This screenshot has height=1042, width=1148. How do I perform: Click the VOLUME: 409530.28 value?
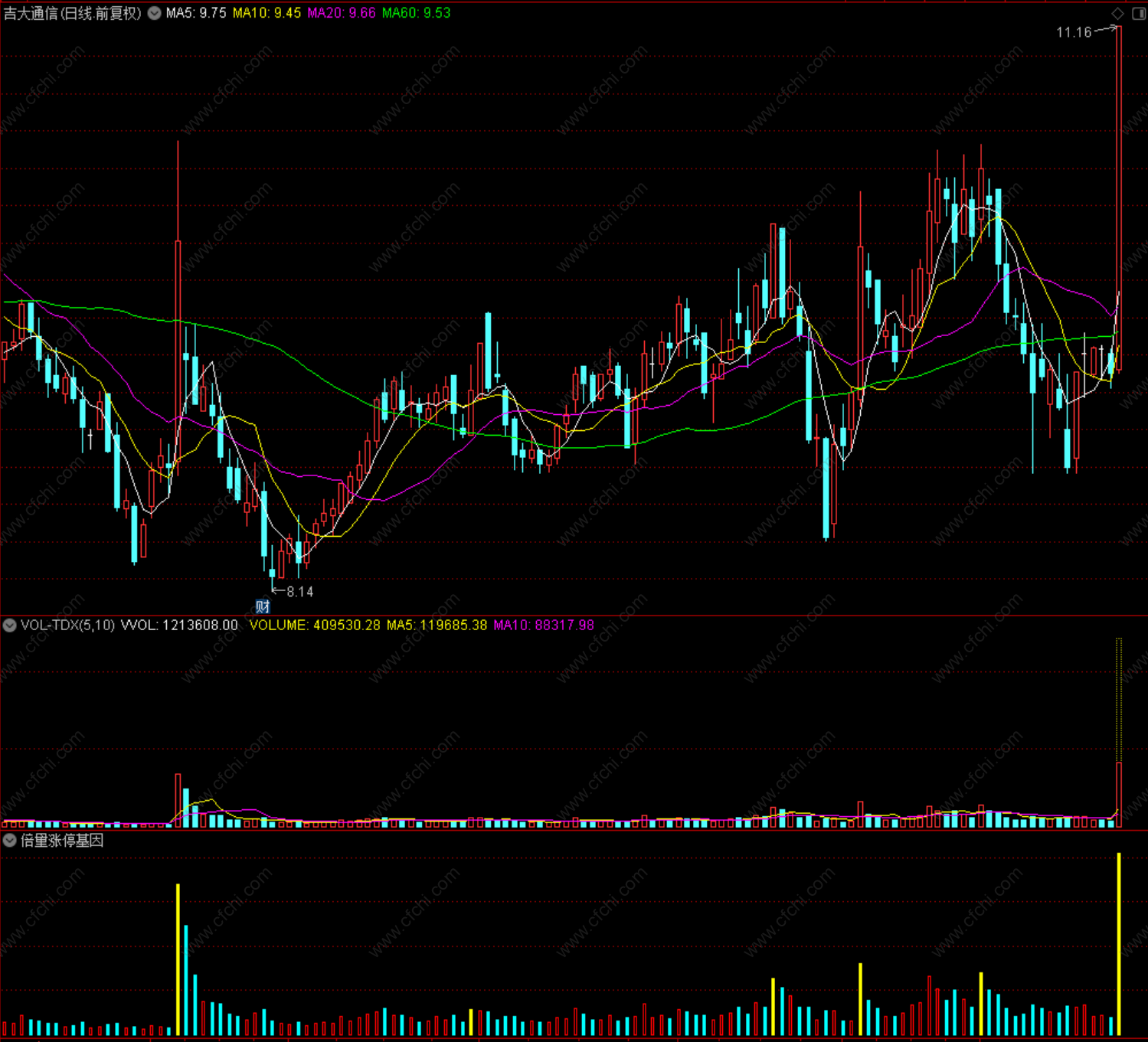click(315, 626)
